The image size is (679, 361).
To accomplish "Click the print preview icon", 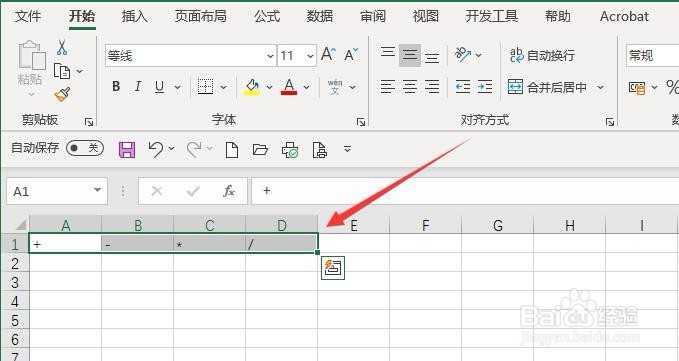I will 320,150.
